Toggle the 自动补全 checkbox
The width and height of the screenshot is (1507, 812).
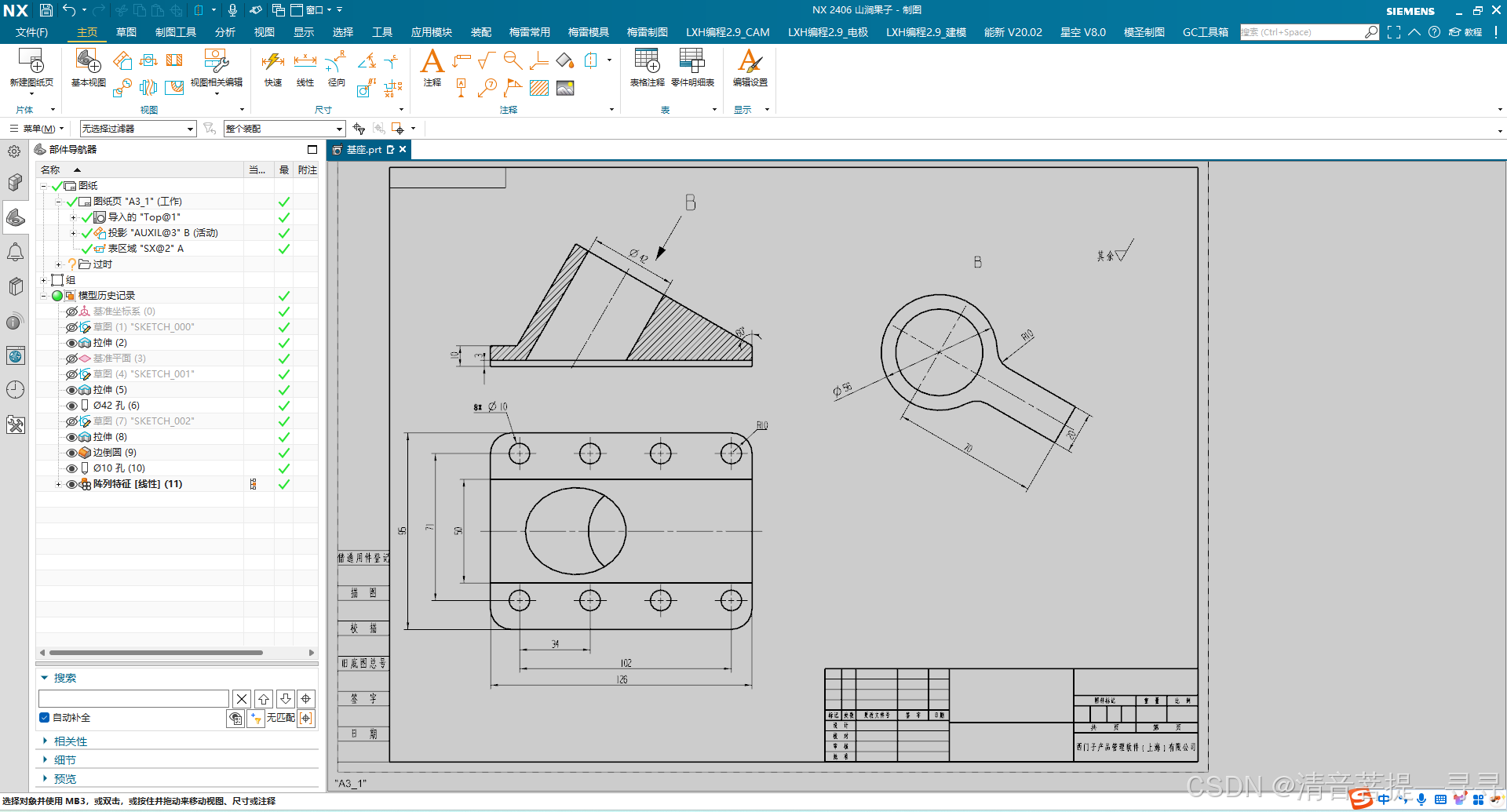pos(45,718)
